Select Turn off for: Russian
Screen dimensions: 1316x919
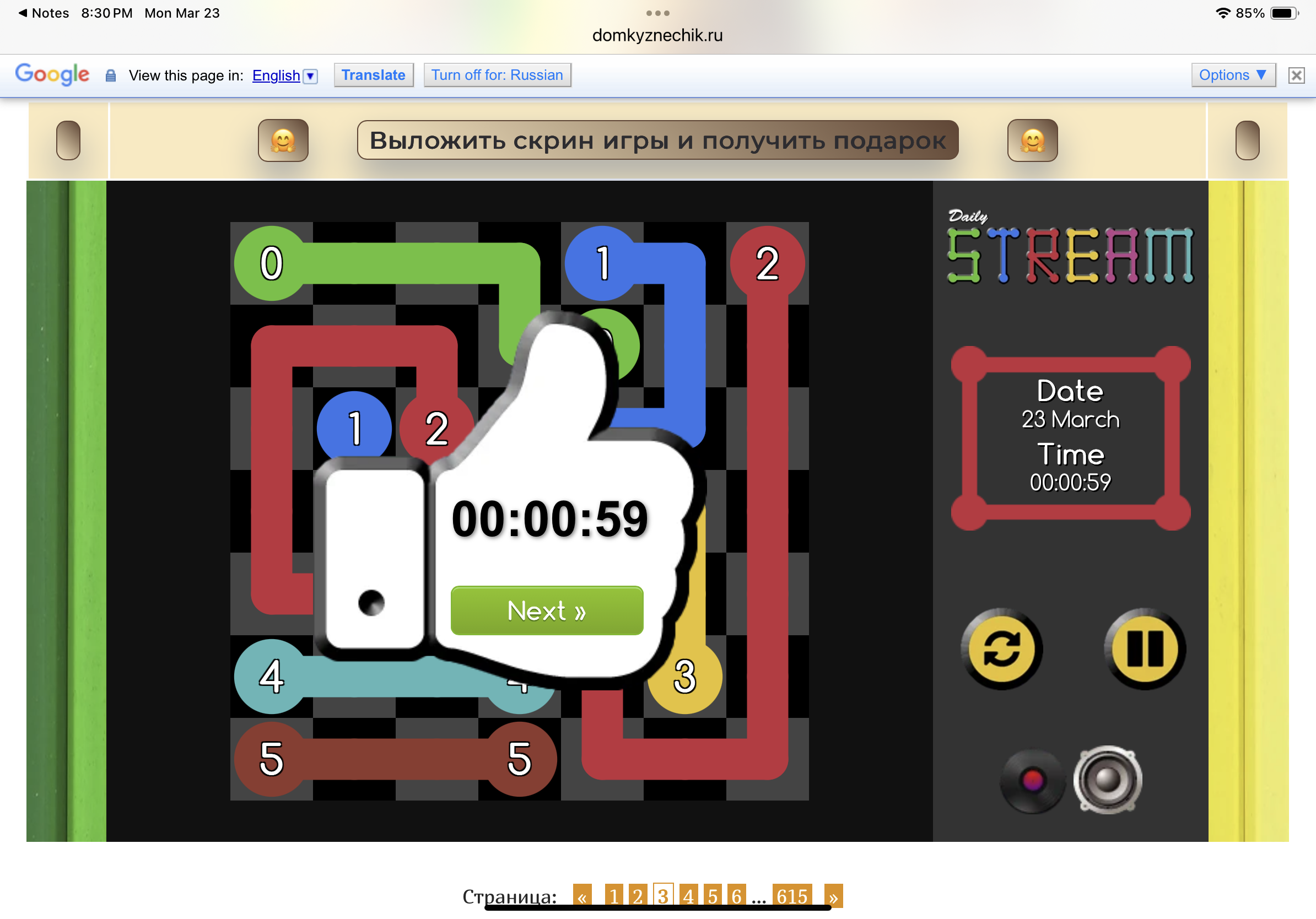point(497,75)
